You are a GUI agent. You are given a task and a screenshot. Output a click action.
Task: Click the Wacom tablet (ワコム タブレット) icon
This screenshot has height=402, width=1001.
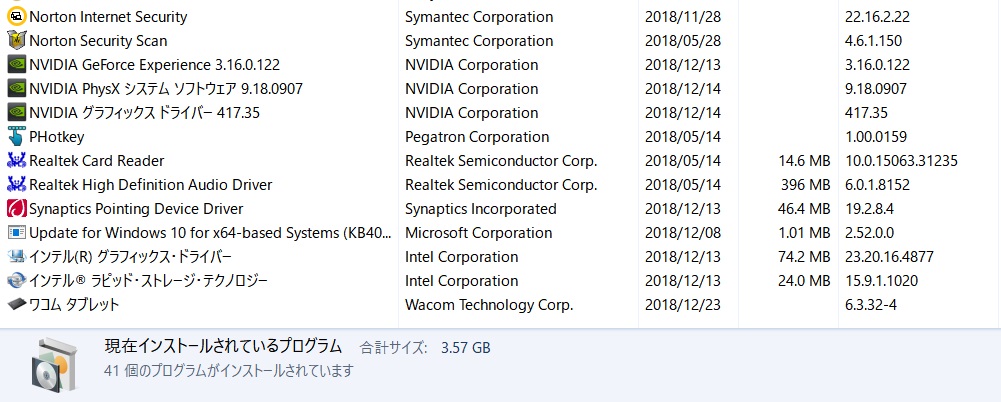pos(16,305)
